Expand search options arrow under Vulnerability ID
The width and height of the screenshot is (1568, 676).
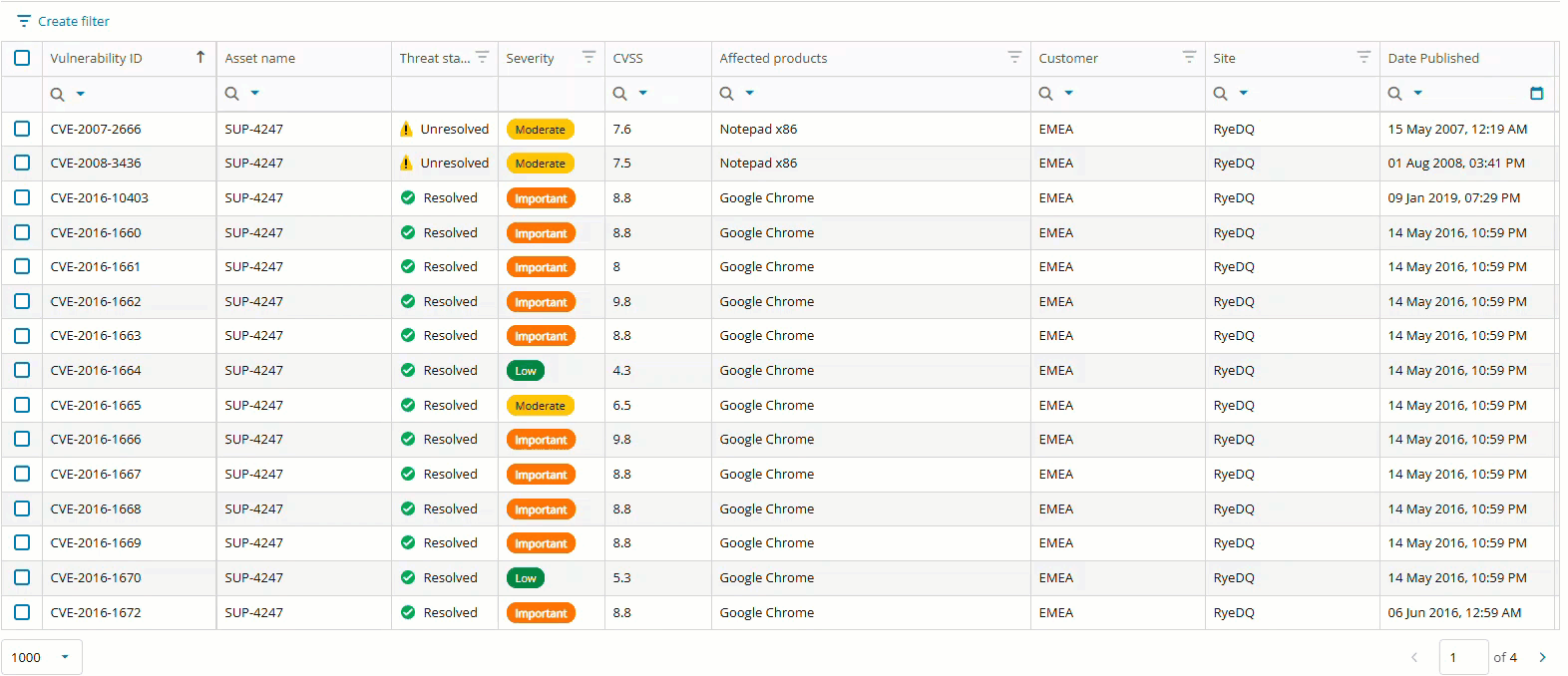pos(81,94)
